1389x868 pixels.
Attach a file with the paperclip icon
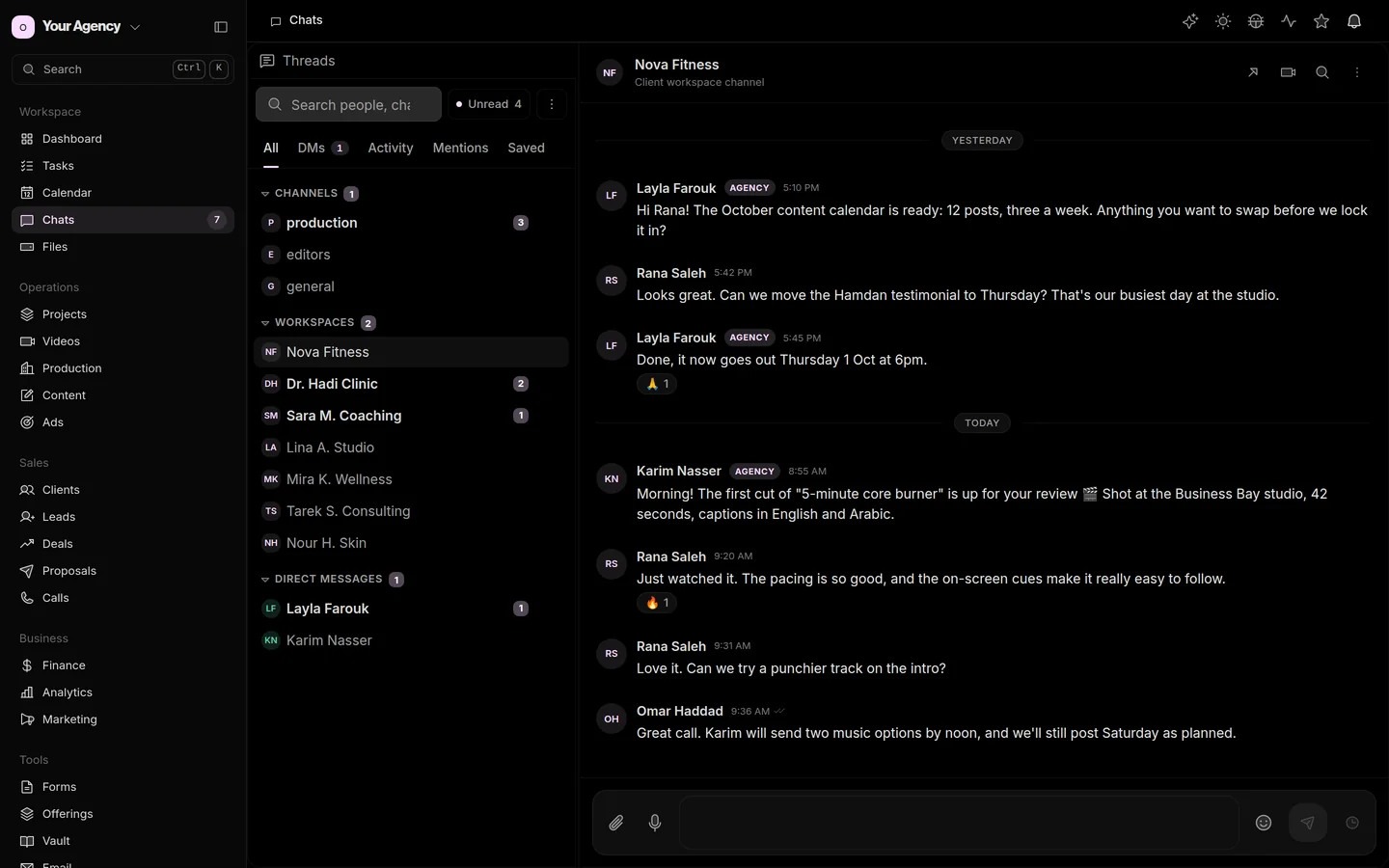point(616,823)
